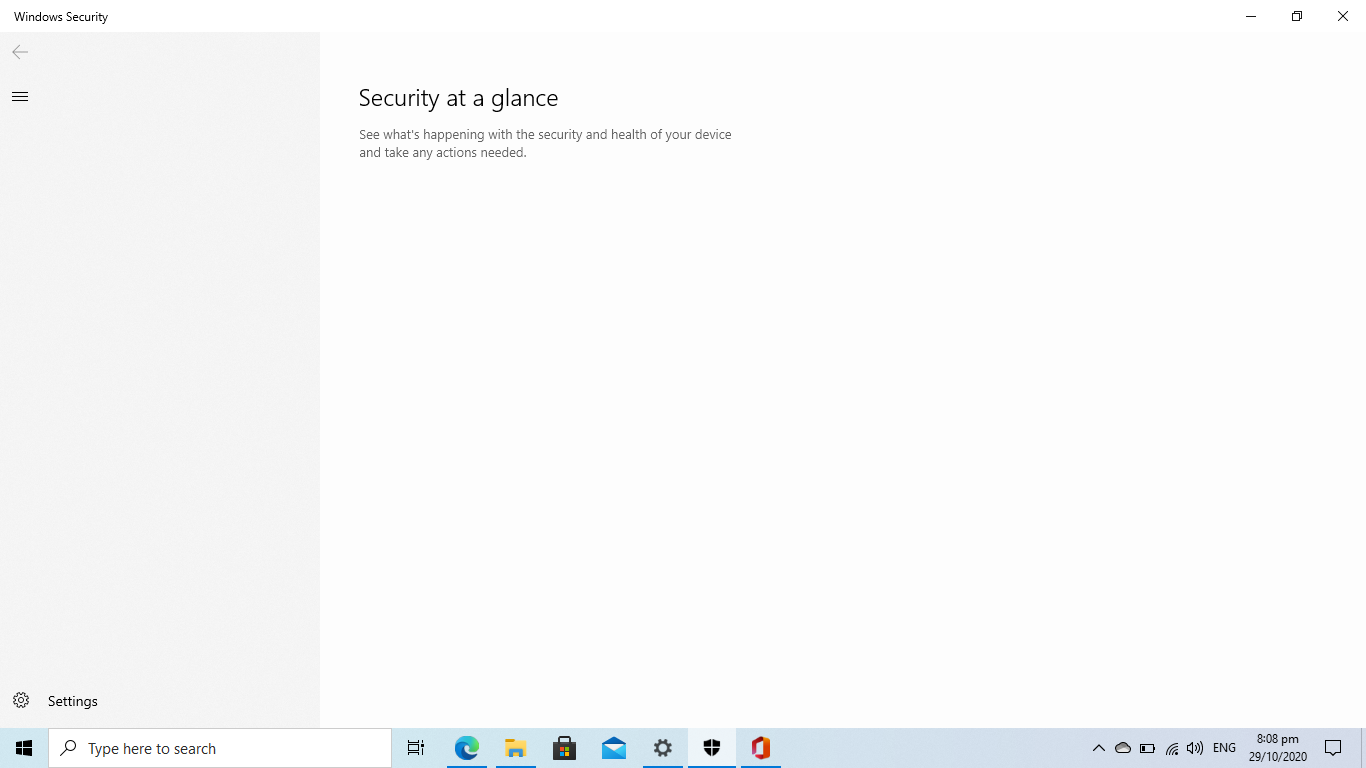1366x768 pixels.
Task: Click the "Security at a glance" heading
Action: (458, 98)
